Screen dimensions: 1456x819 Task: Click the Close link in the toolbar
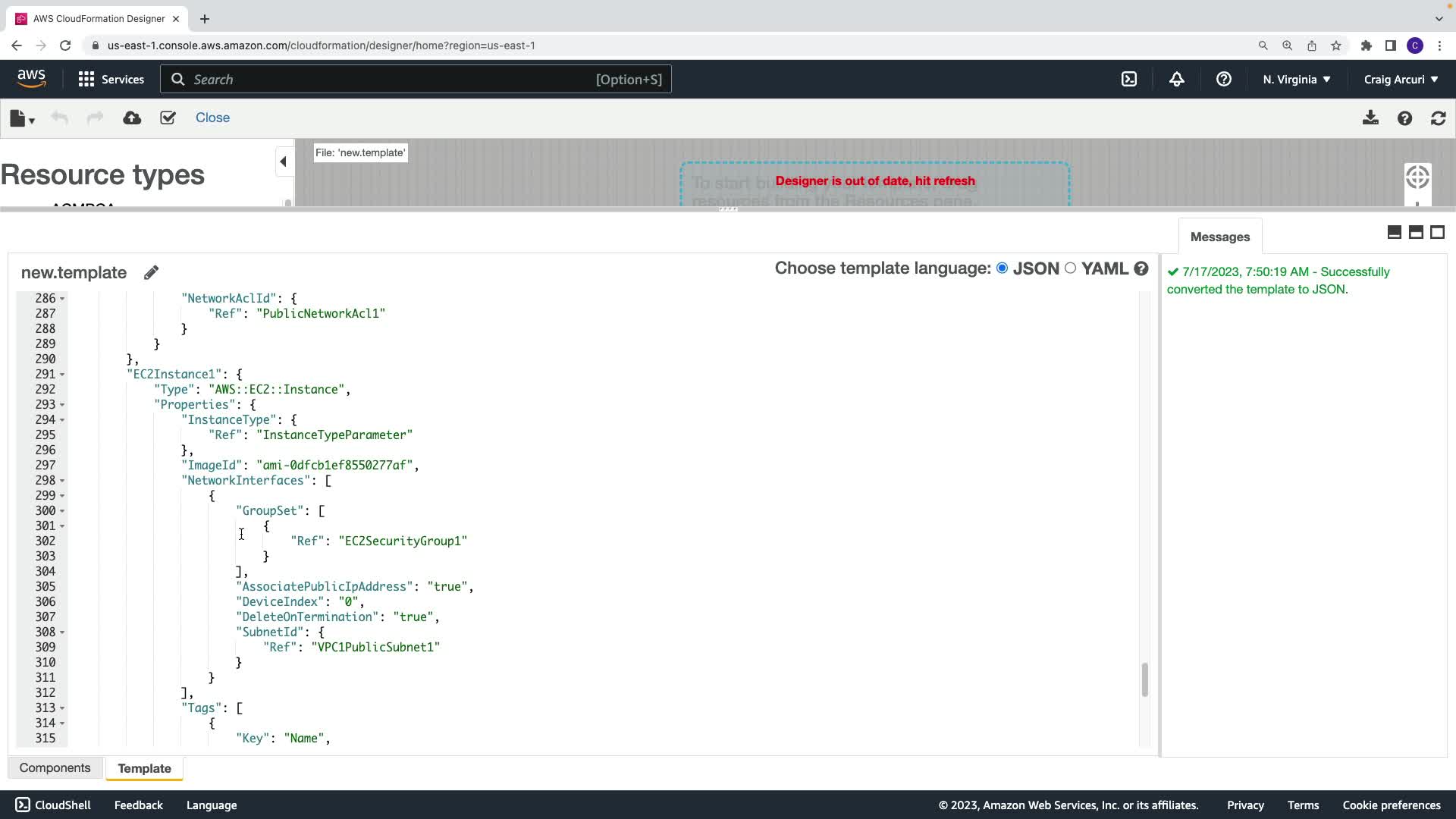(x=212, y=118)
